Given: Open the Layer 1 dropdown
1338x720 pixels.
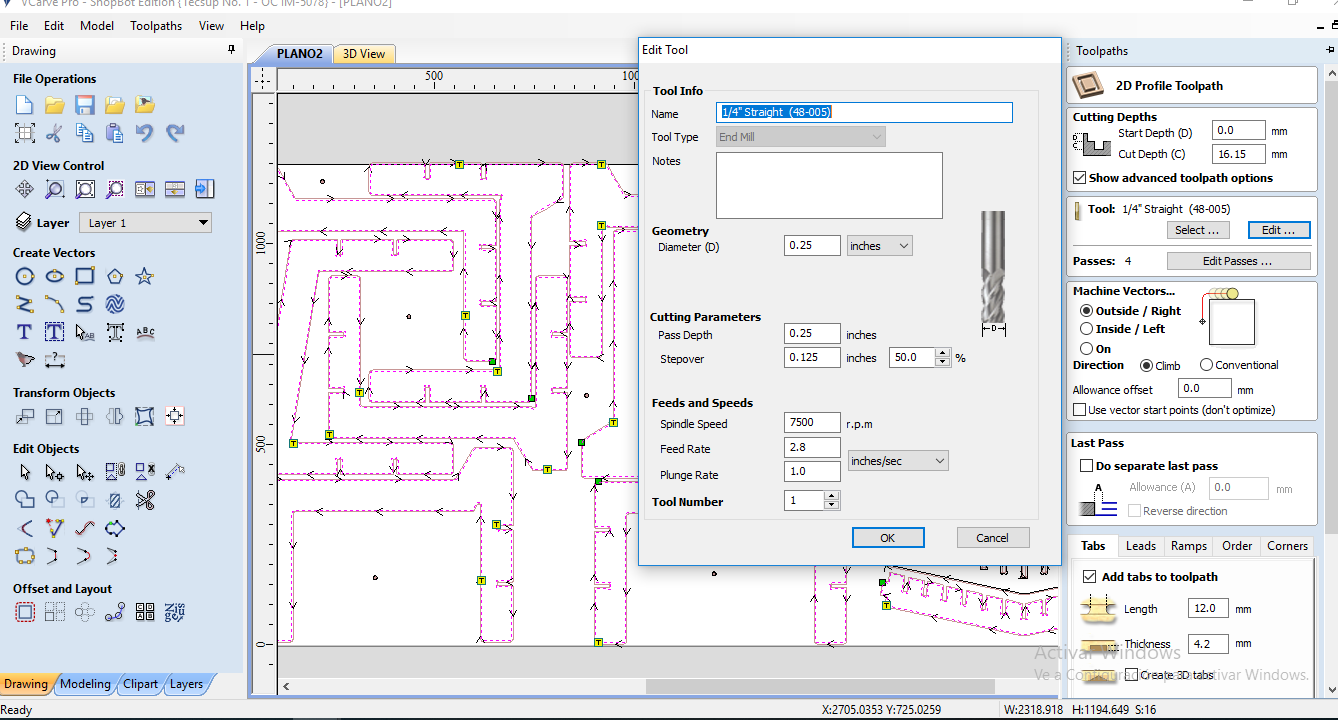Looking at the screenshot, I should [x=146, y=223].
